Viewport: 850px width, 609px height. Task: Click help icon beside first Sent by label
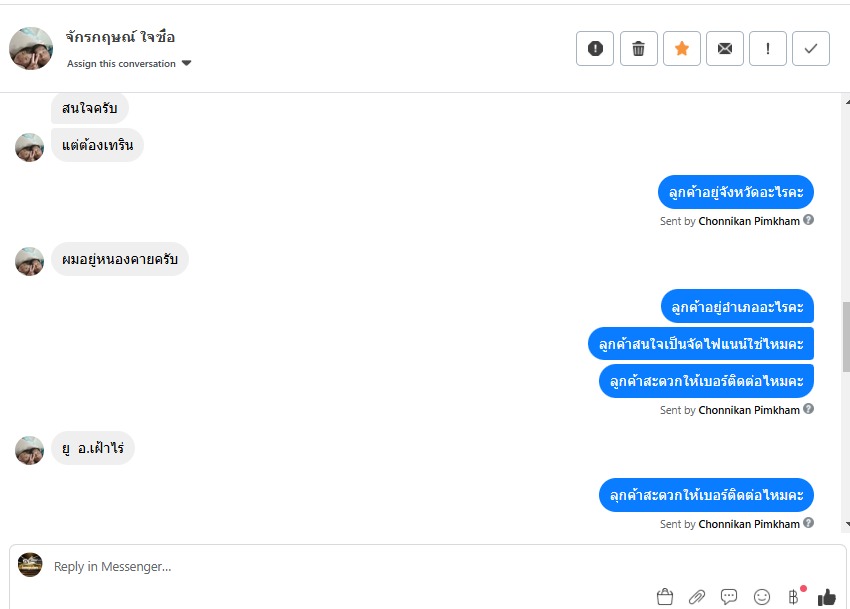coord(809,220)
